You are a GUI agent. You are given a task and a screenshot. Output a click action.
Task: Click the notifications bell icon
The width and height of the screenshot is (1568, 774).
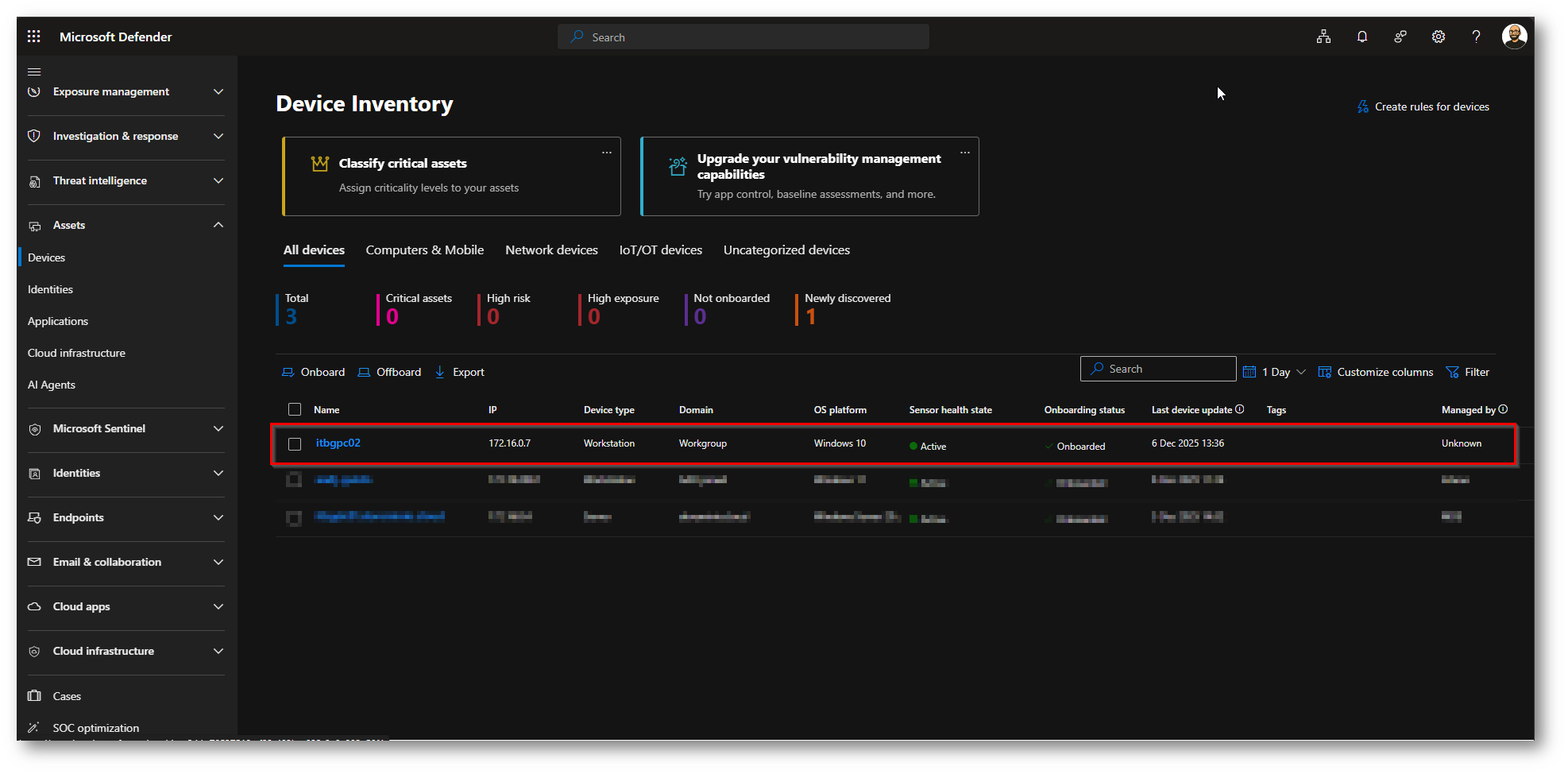1361,37
